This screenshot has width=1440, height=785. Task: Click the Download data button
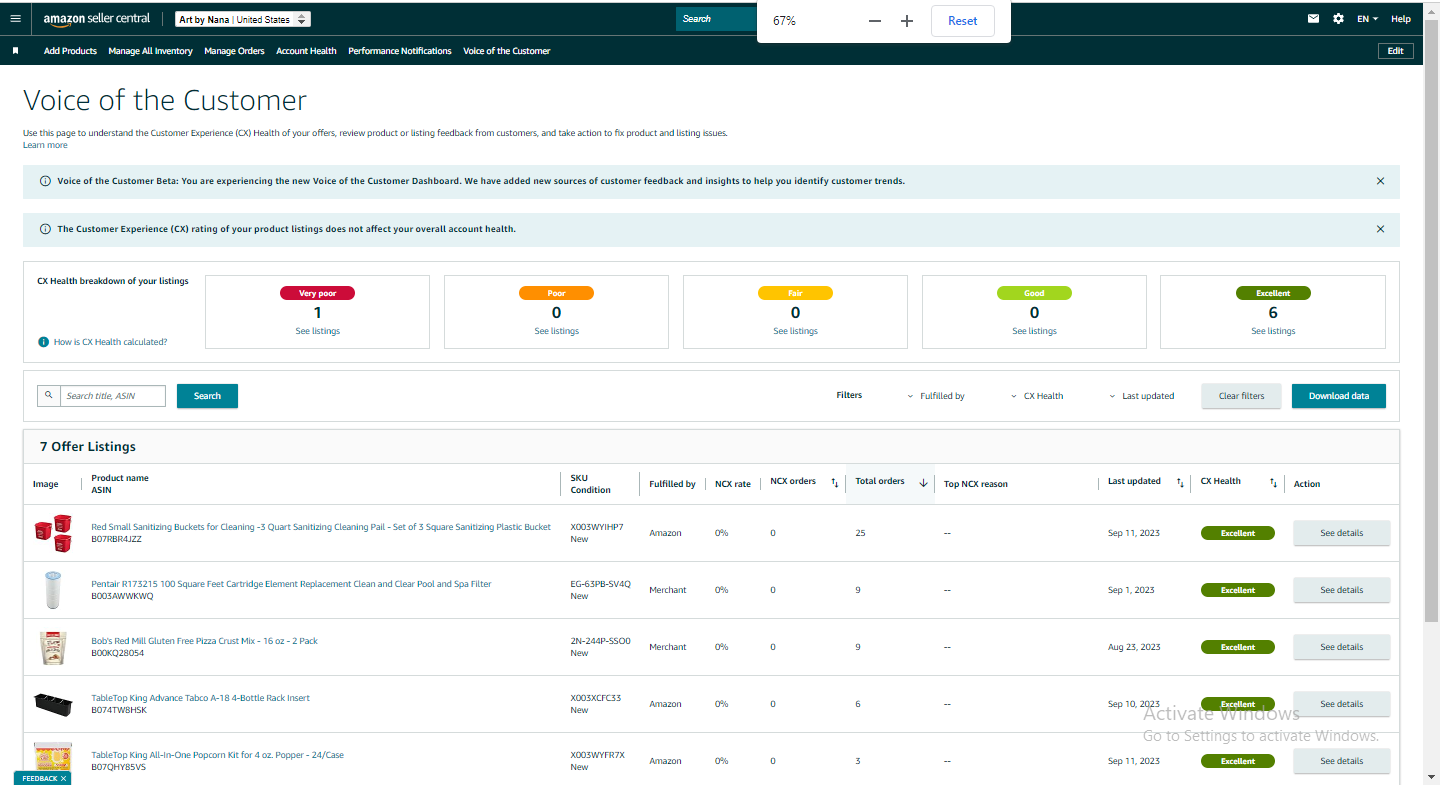(1339, 396)
